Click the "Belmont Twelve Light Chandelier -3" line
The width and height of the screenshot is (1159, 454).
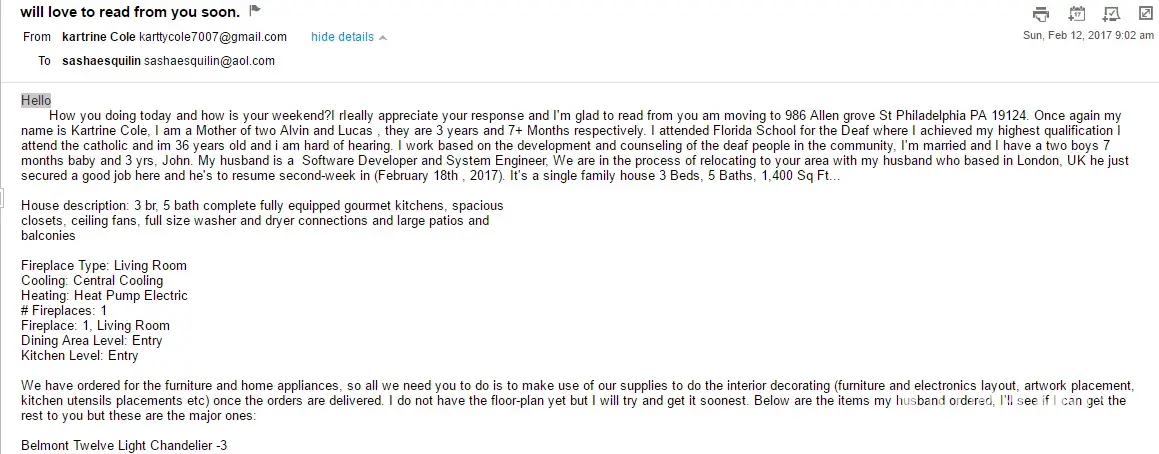[124, 444]
